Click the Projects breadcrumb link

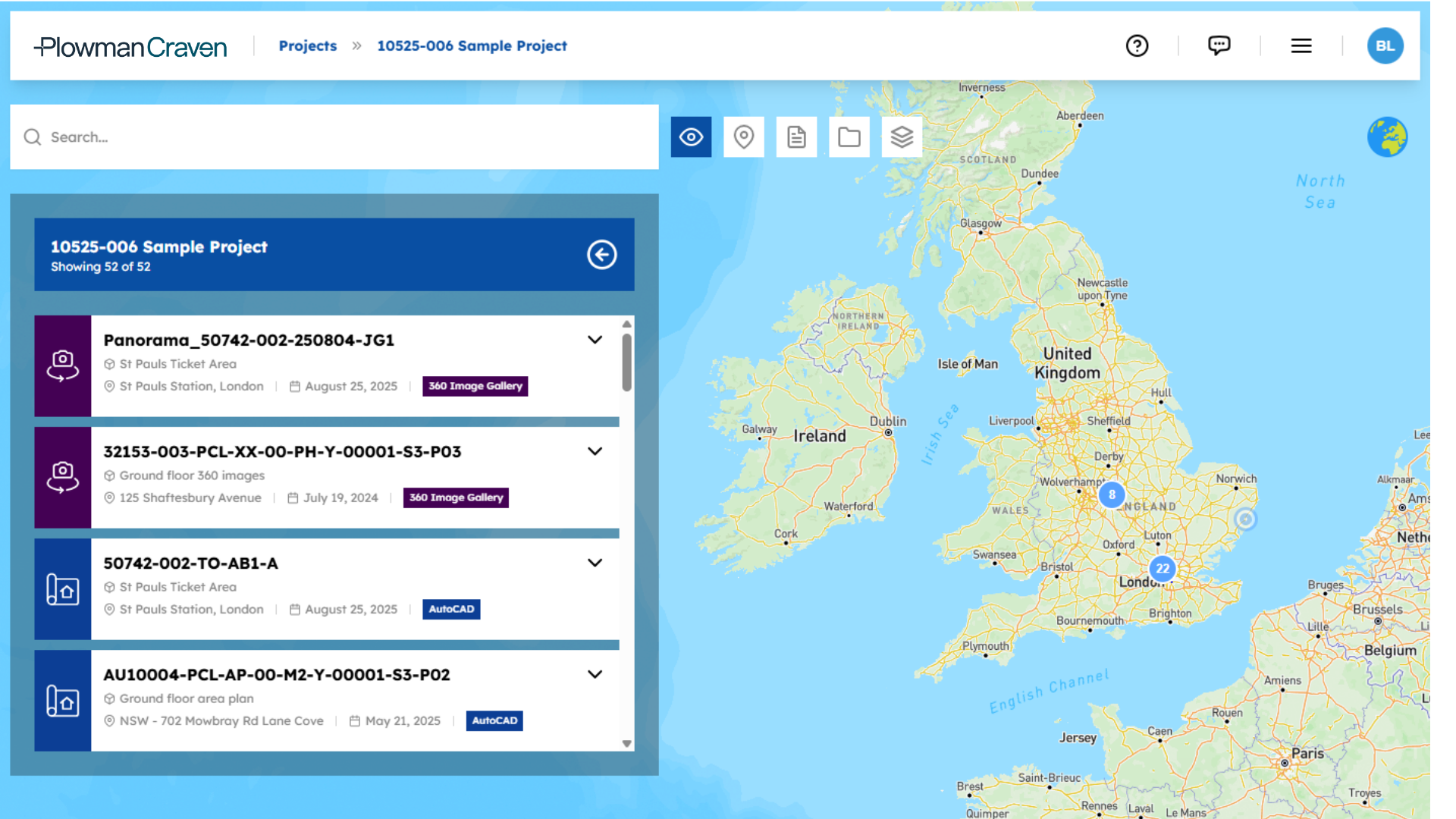point(308,46)
